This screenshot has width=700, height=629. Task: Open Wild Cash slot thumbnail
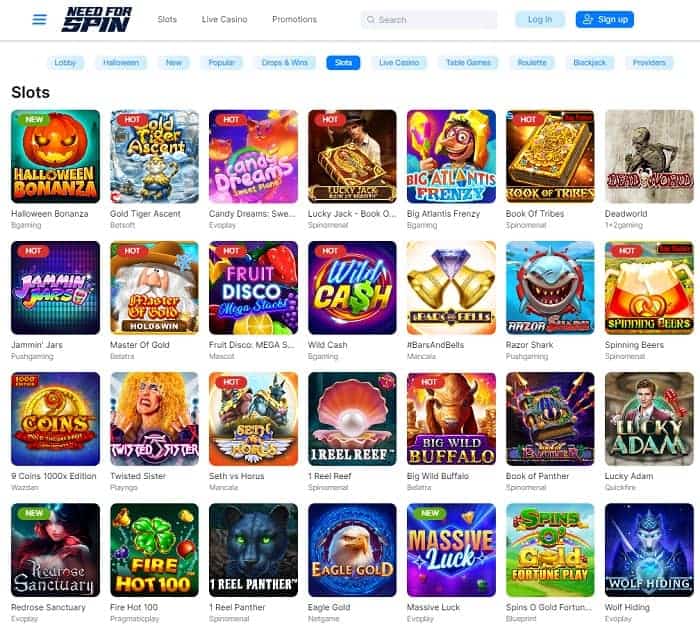(352, 287)
